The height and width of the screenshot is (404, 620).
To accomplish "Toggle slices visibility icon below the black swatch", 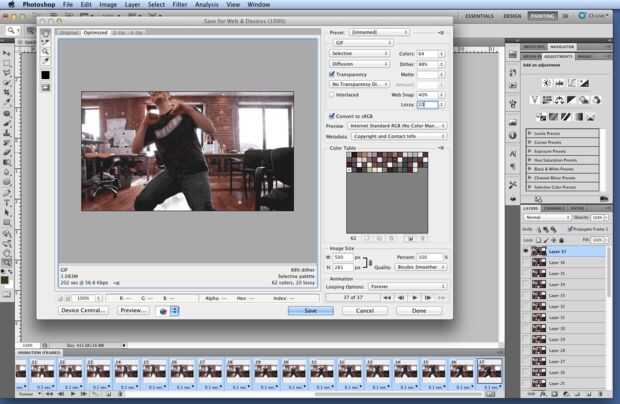I will pos(45,87).
